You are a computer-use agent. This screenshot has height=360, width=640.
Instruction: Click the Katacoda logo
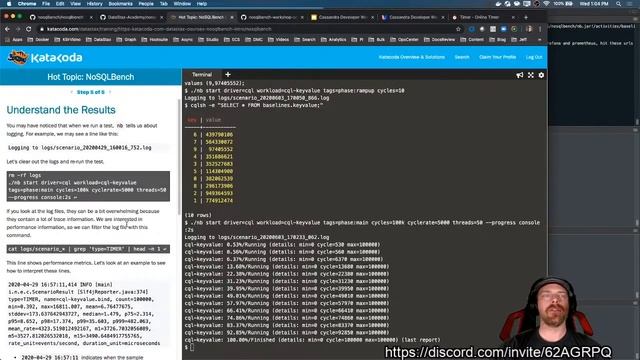click(45, 58)
